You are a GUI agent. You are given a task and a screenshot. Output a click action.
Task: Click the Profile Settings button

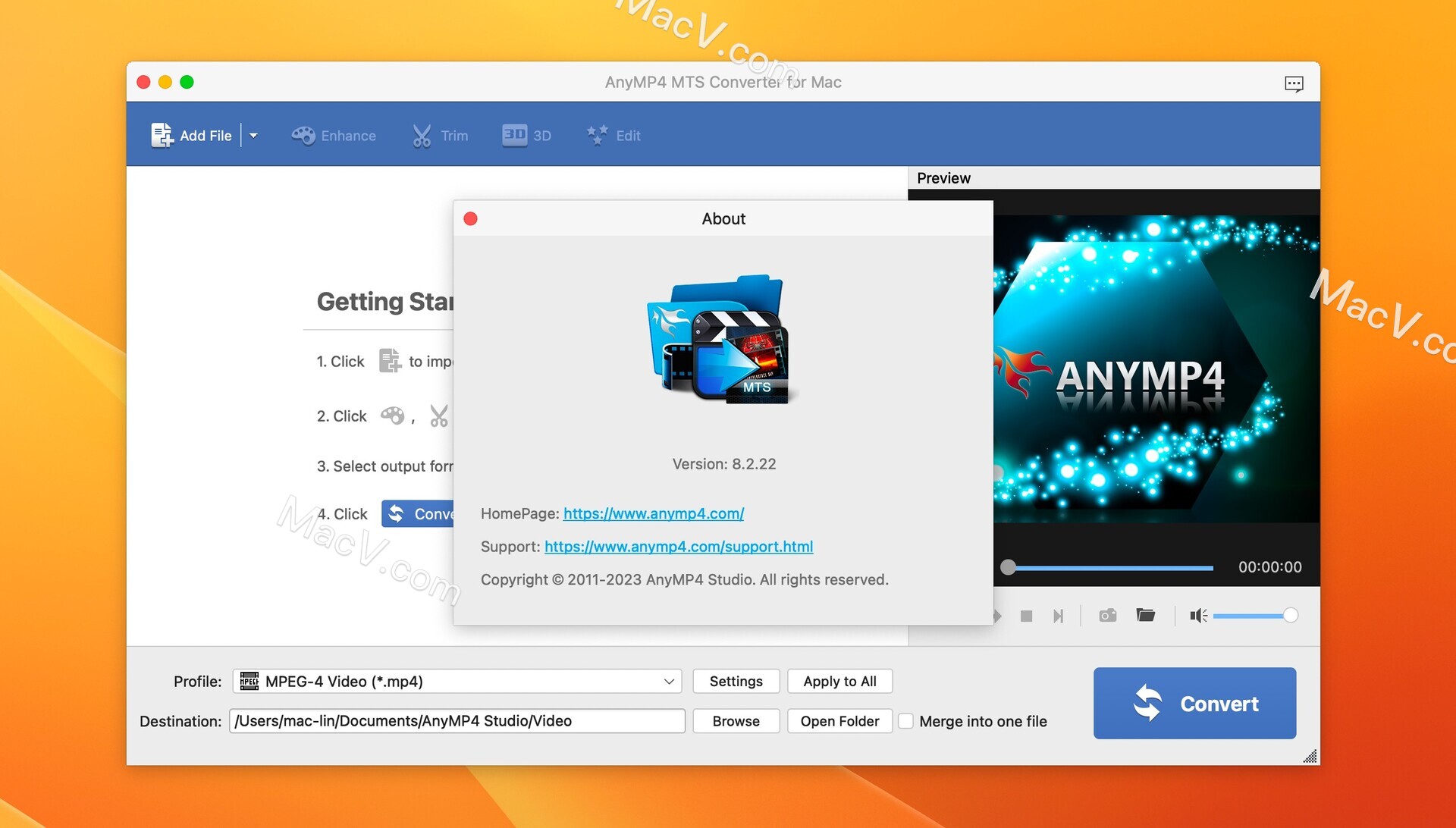[x=736, y=681]
